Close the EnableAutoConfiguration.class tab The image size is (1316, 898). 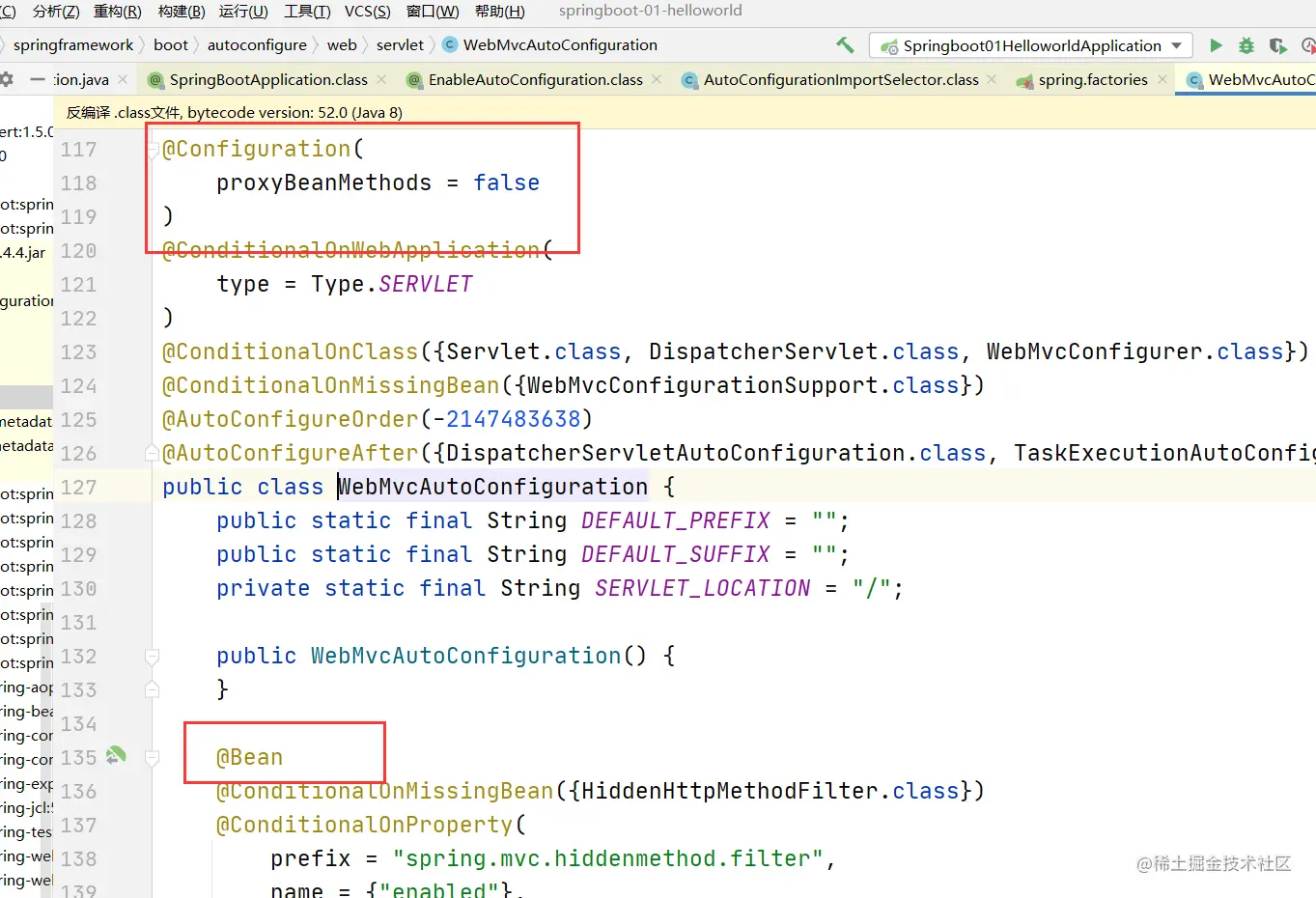657,79
